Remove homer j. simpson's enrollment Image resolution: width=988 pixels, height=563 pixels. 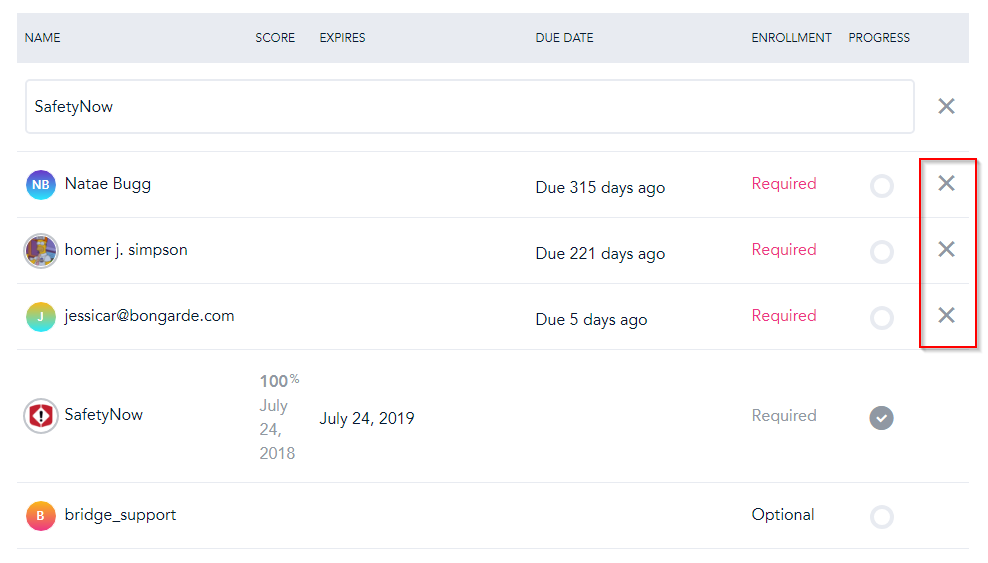[x=946, y=249]
